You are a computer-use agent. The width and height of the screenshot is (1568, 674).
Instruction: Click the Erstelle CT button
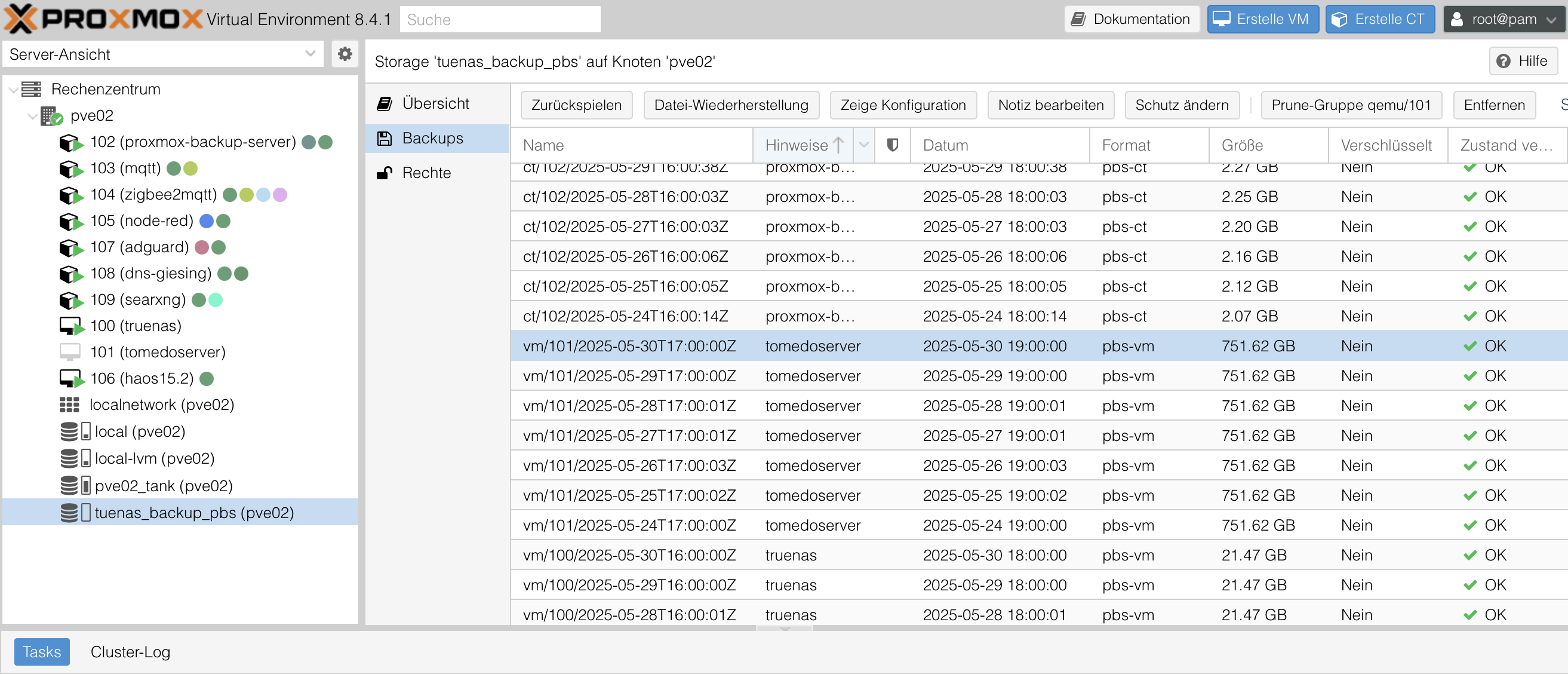pos(1379,19)
